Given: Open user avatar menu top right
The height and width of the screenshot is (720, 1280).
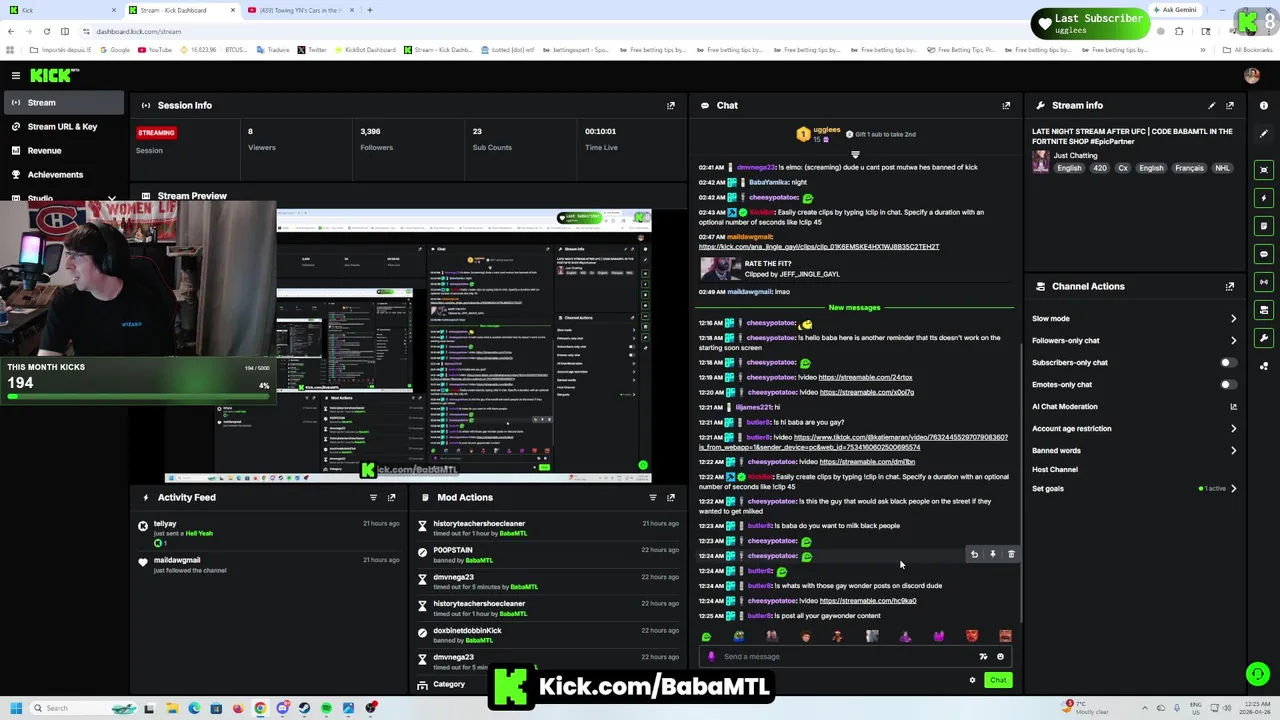Looking at the screenshot, I should pos(1252,75).
